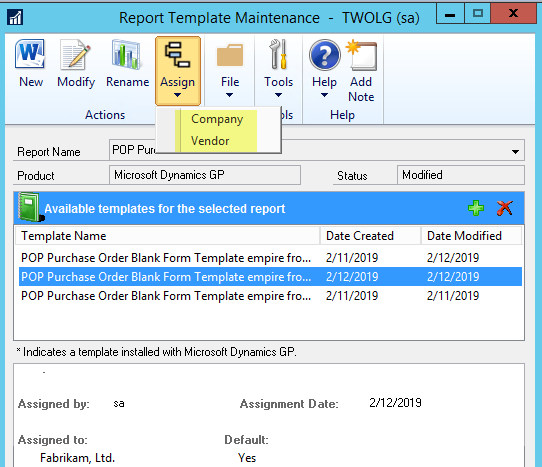Click the application icon in title bar
The width and height of the screenshot is (542, 467).
15,17
